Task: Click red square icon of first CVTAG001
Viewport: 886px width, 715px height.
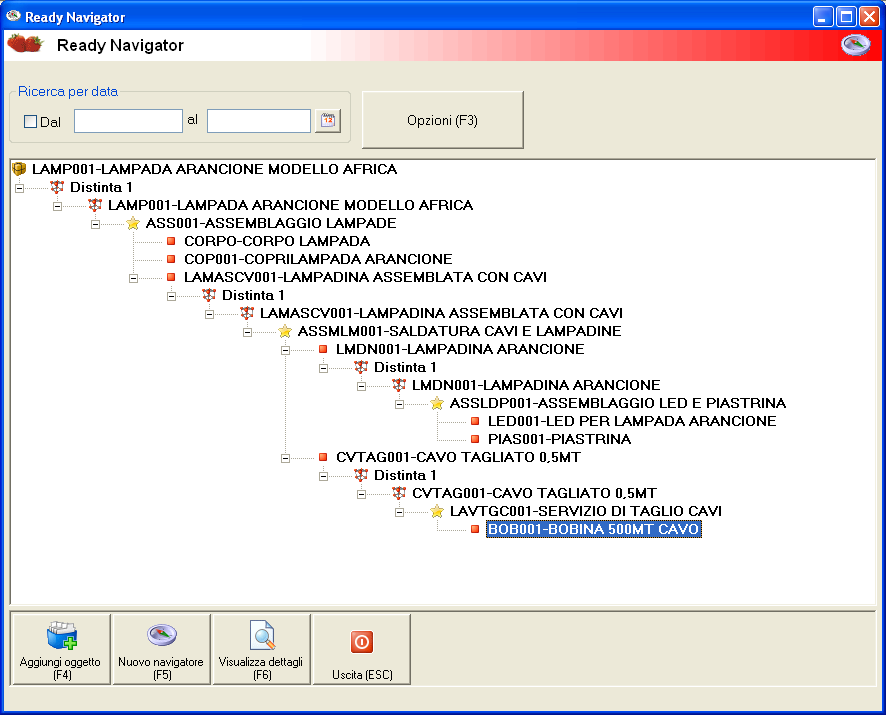Action: click(x=323, y=457)
